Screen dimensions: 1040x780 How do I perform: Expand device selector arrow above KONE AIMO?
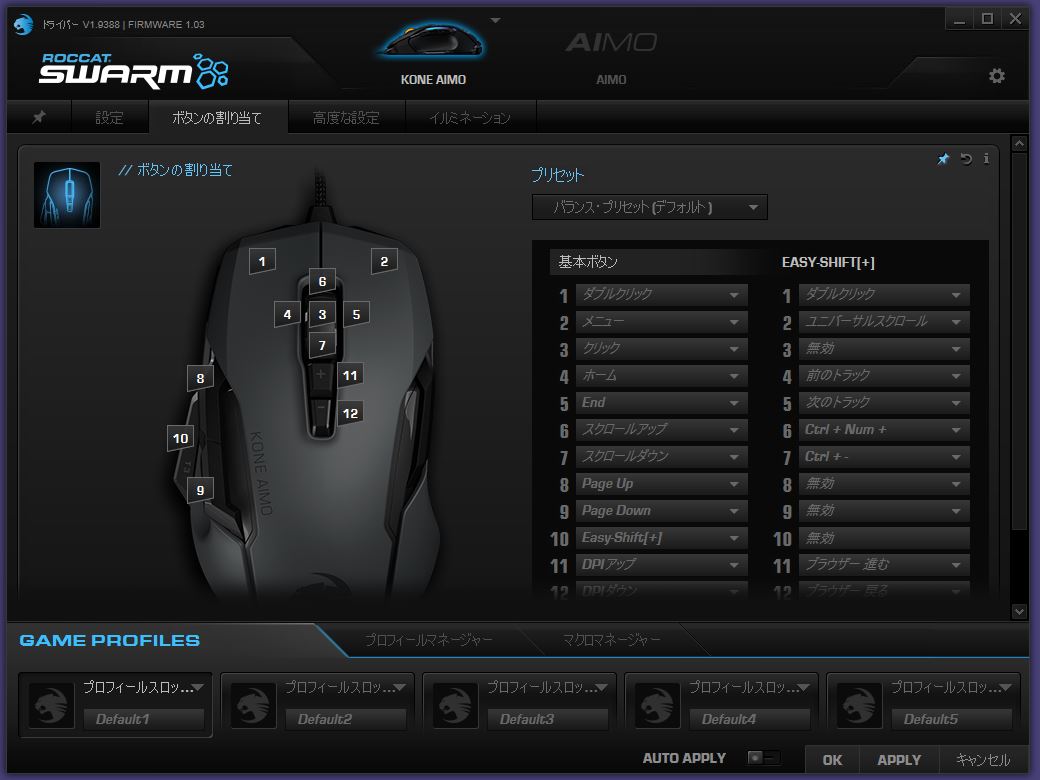coord(495,21)
